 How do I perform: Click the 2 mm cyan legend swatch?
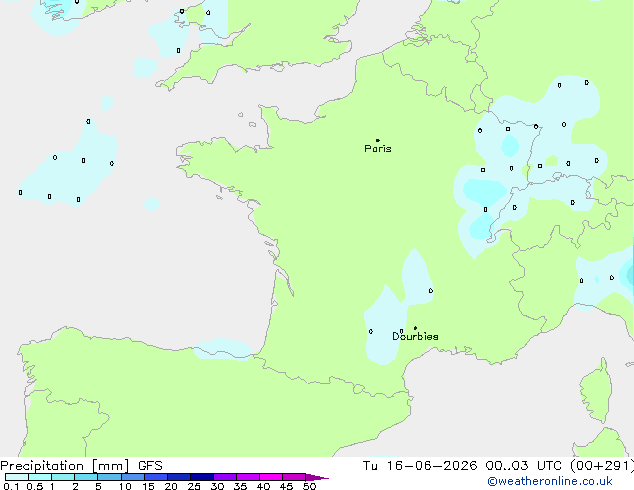(x=86, y=477)
